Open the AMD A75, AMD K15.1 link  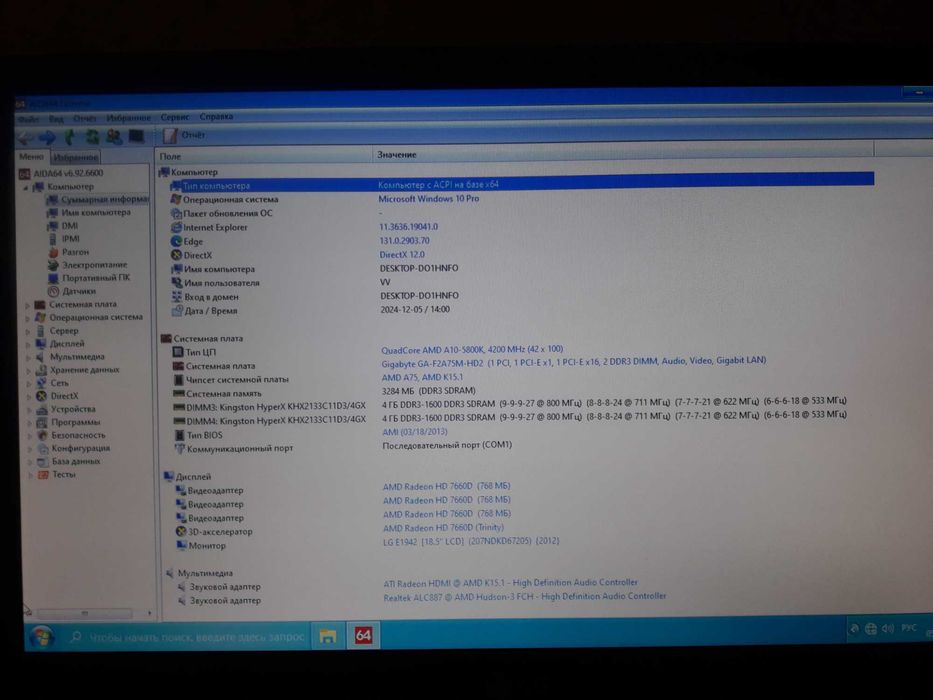pyautogui.click(x=422, y=377)
